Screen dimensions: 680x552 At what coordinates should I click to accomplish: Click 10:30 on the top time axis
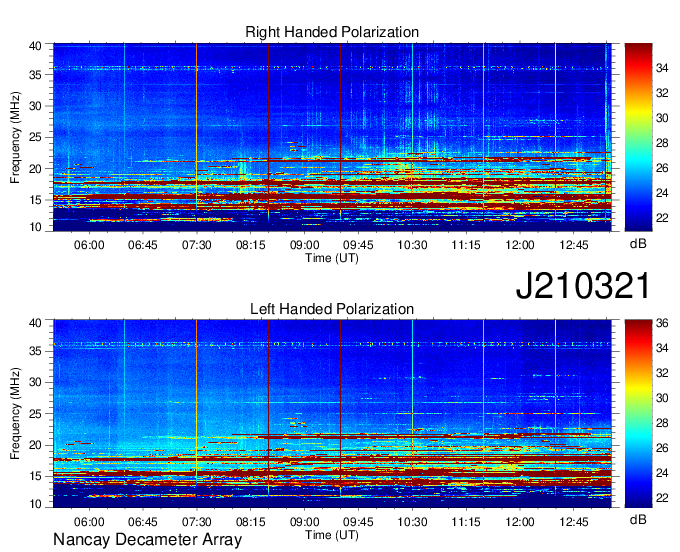coord(412,245)
